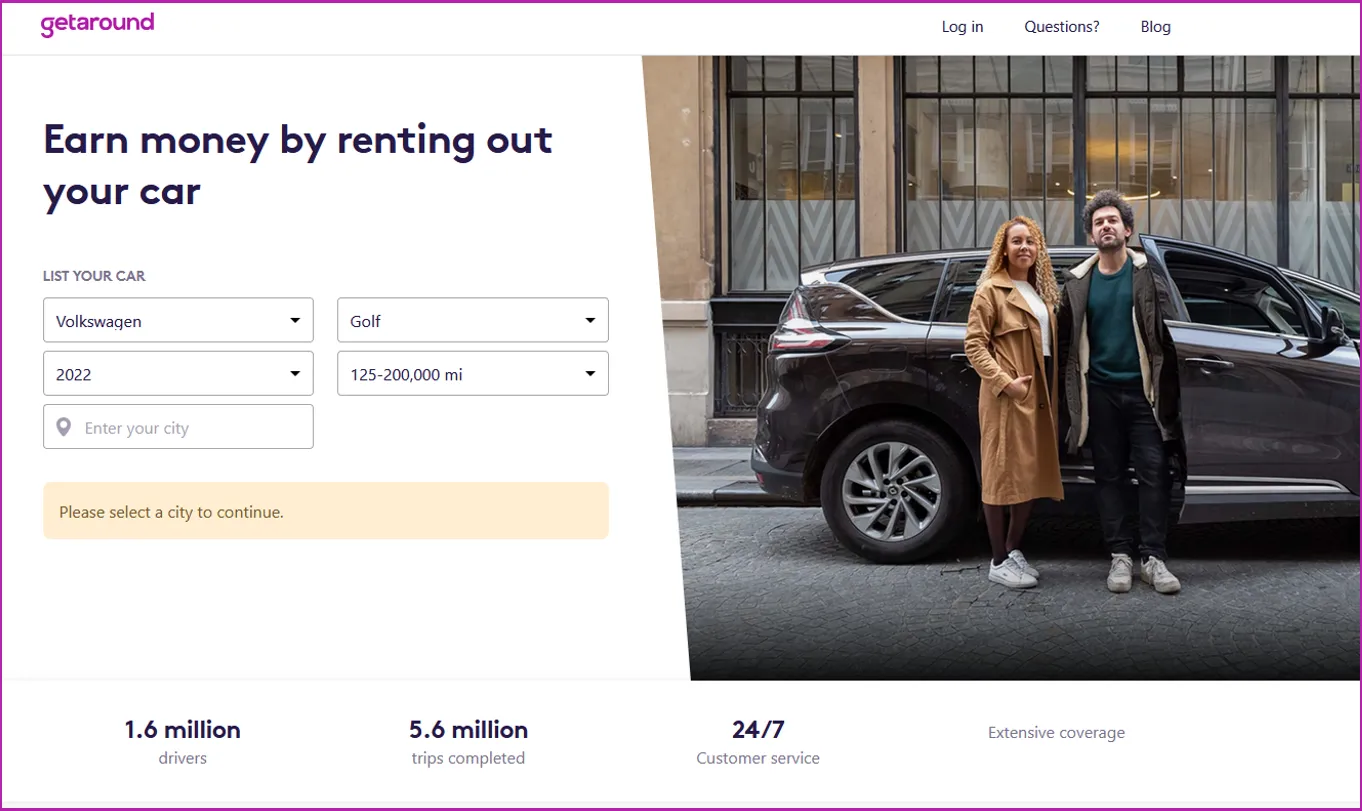
Task: Click the LIST YOUR CAR label
Action: click(x=94, y=276)
